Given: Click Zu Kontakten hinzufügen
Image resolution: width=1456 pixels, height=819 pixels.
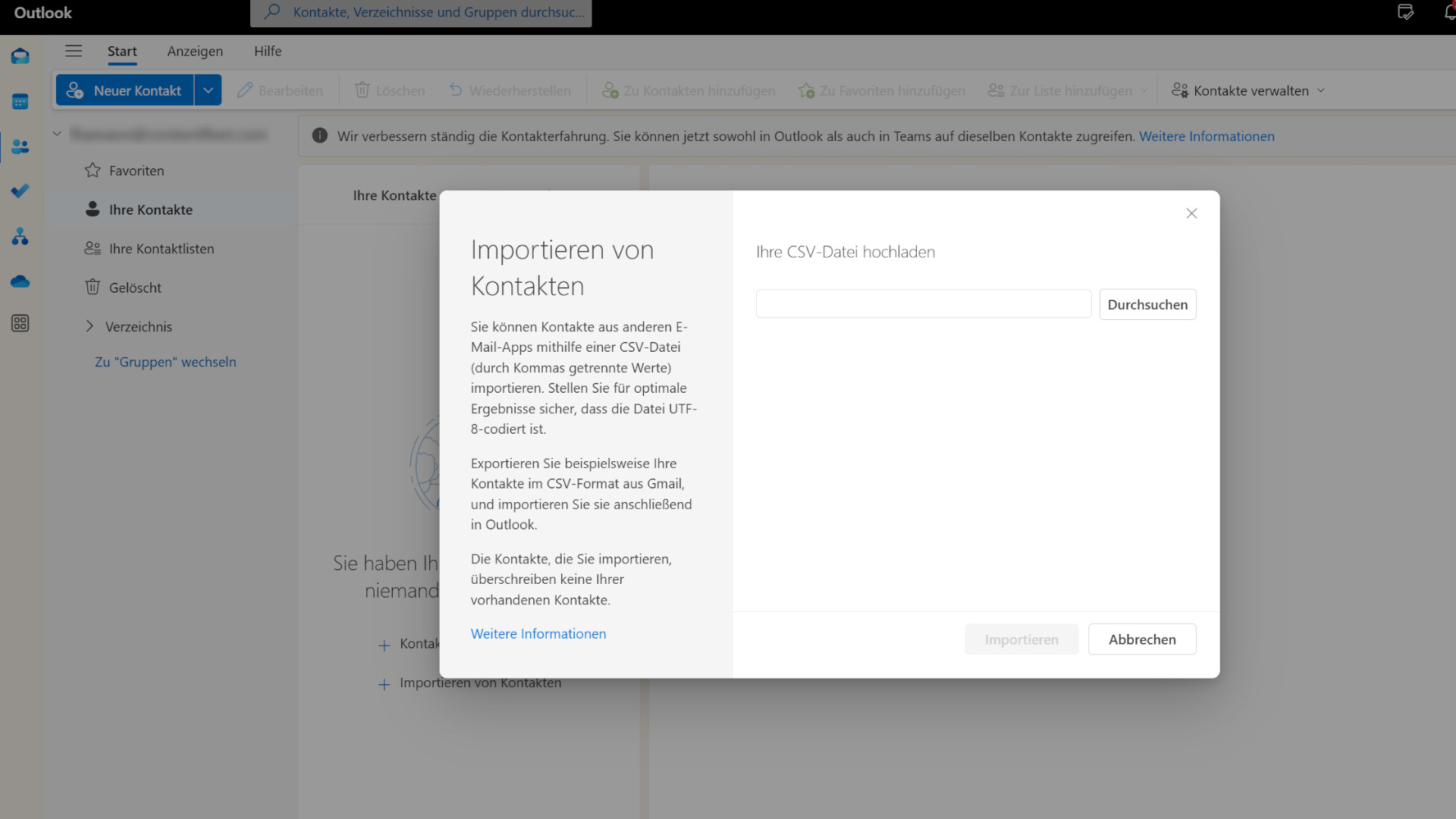Looking at the screenshot, I should [x=689, y=90].
